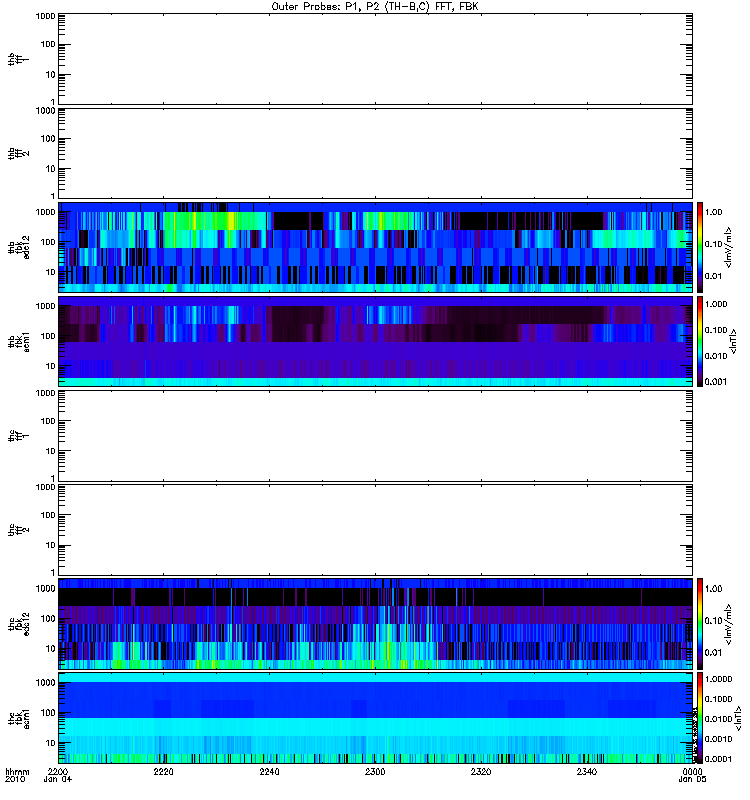Click the '<|mV/m|>' unit label beside thc edc12

point(729,624)
